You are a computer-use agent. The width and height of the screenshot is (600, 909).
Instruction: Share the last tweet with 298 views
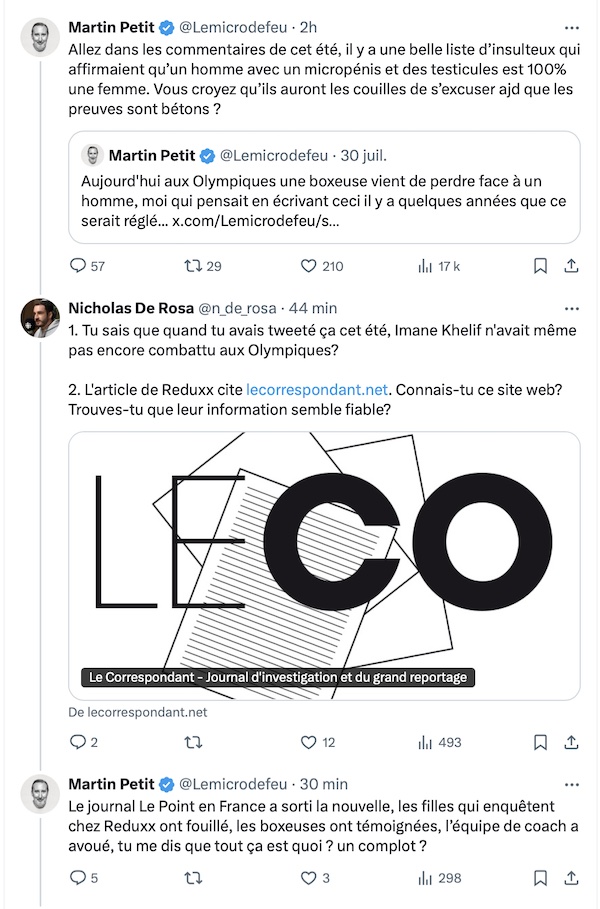(x=572, y=878)
